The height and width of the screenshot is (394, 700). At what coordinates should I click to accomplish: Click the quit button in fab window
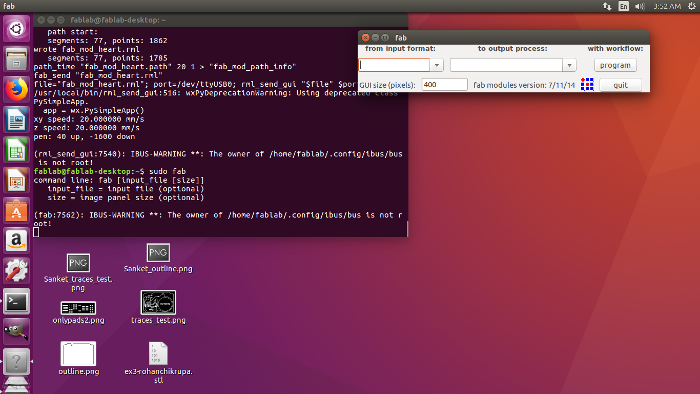620,85
